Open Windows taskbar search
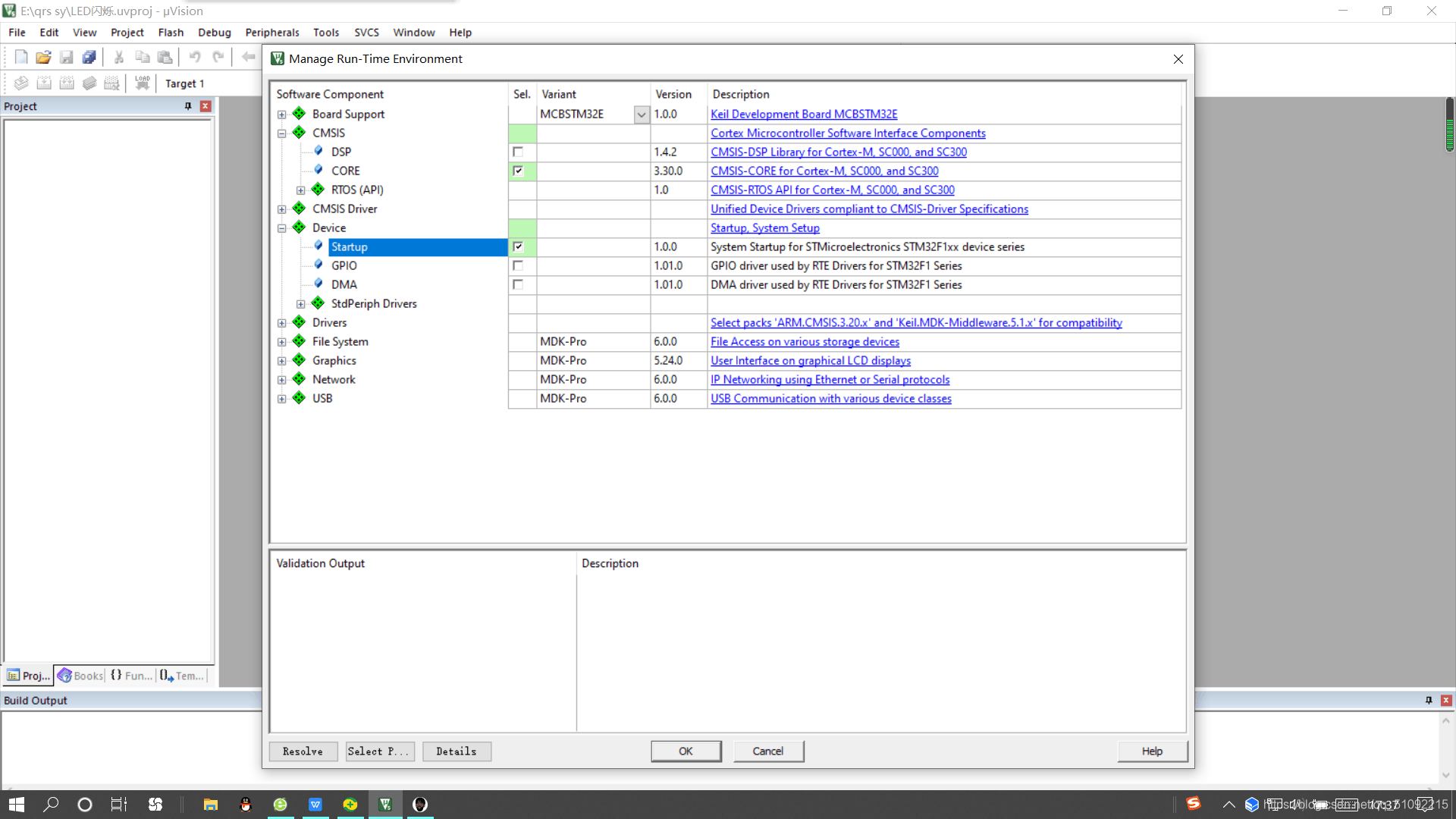 51,805
